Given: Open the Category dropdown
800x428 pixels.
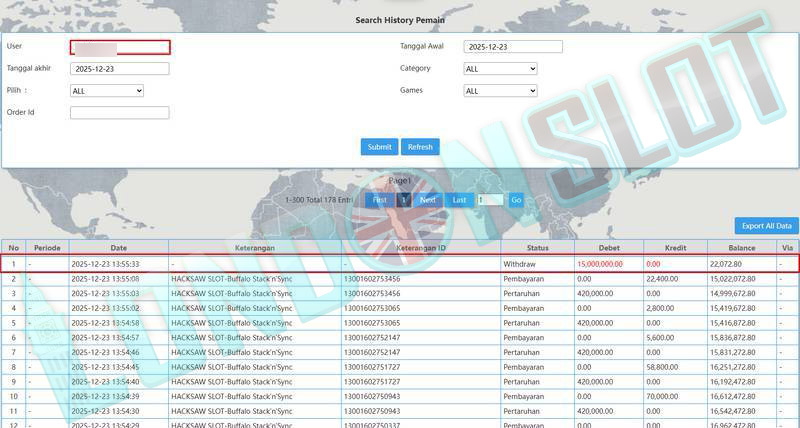Looking at the screenshot, I should pyautogui.click(x=500, y=69).
